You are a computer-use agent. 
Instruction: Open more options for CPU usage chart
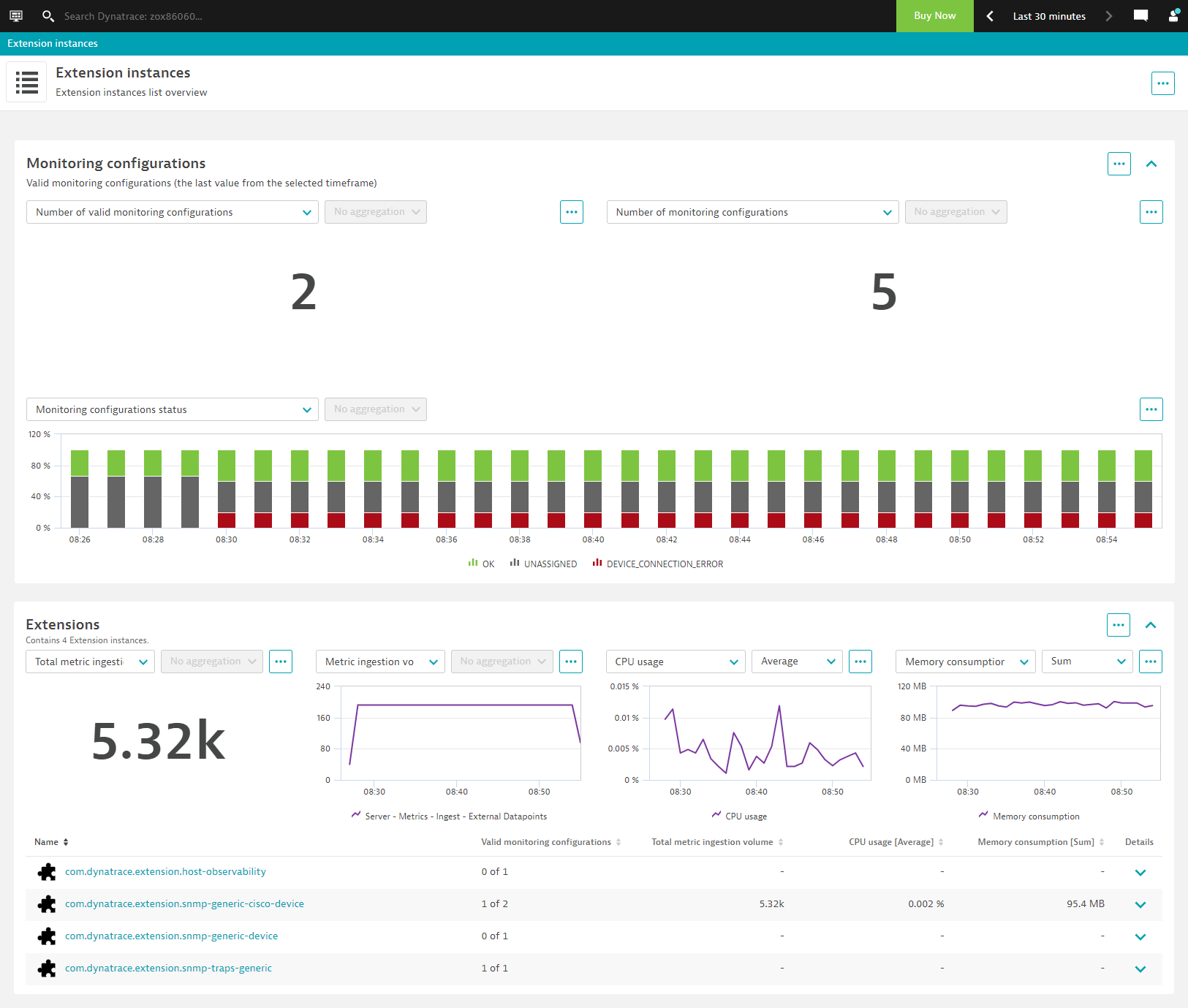pyautogui.click(x=860, y=662)
